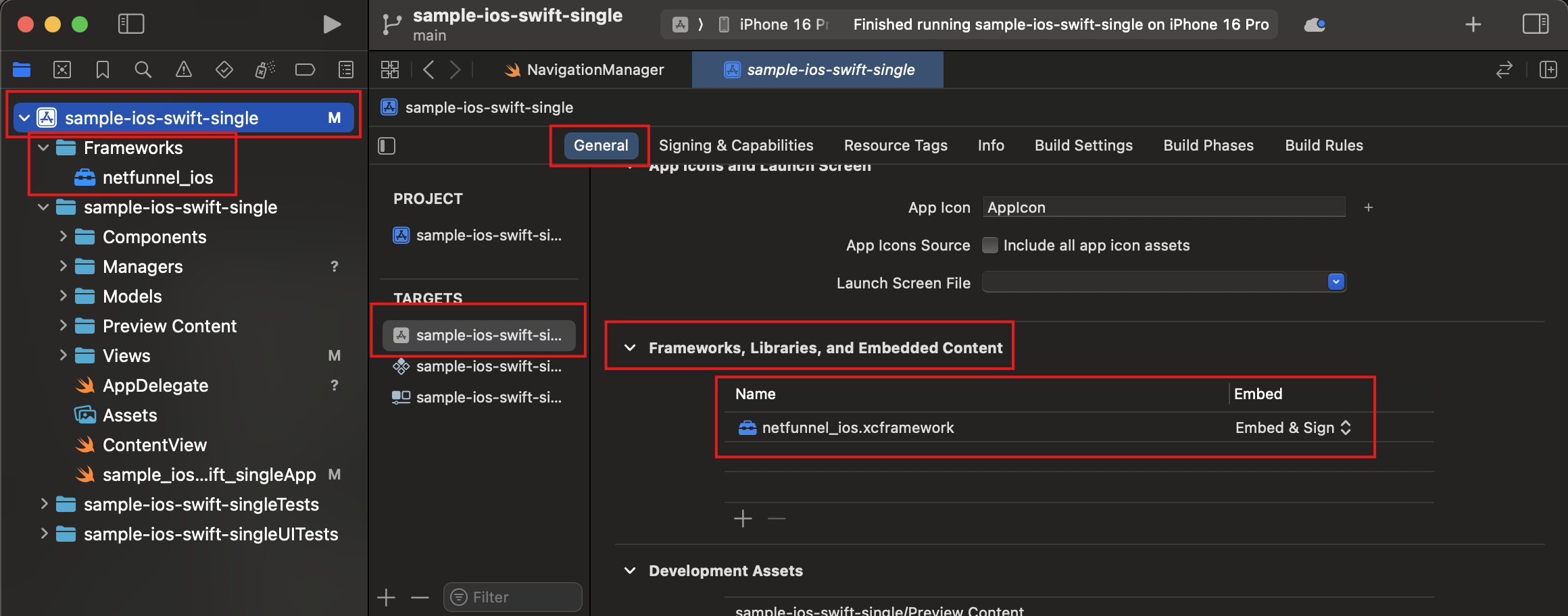This screenshot has width=1568, height=616.
Task: Open the Launch Screen File dropdown
Action: click(1335, 282)
